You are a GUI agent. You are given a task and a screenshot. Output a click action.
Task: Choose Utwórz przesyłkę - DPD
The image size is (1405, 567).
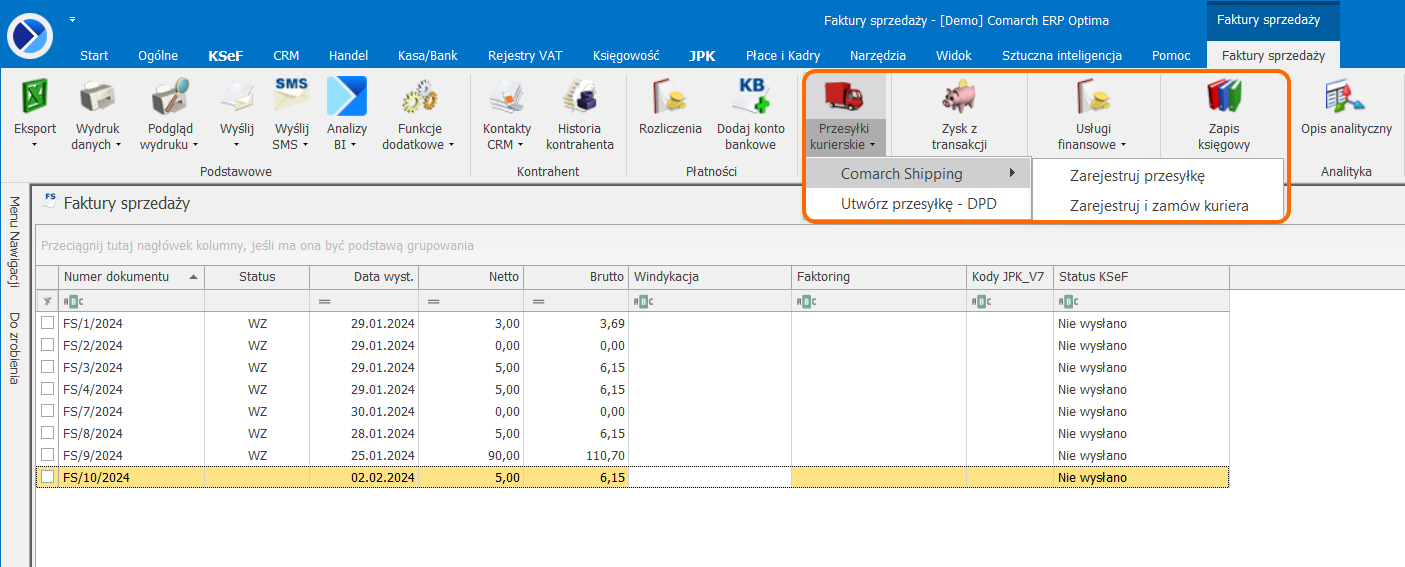click(916, 205)
